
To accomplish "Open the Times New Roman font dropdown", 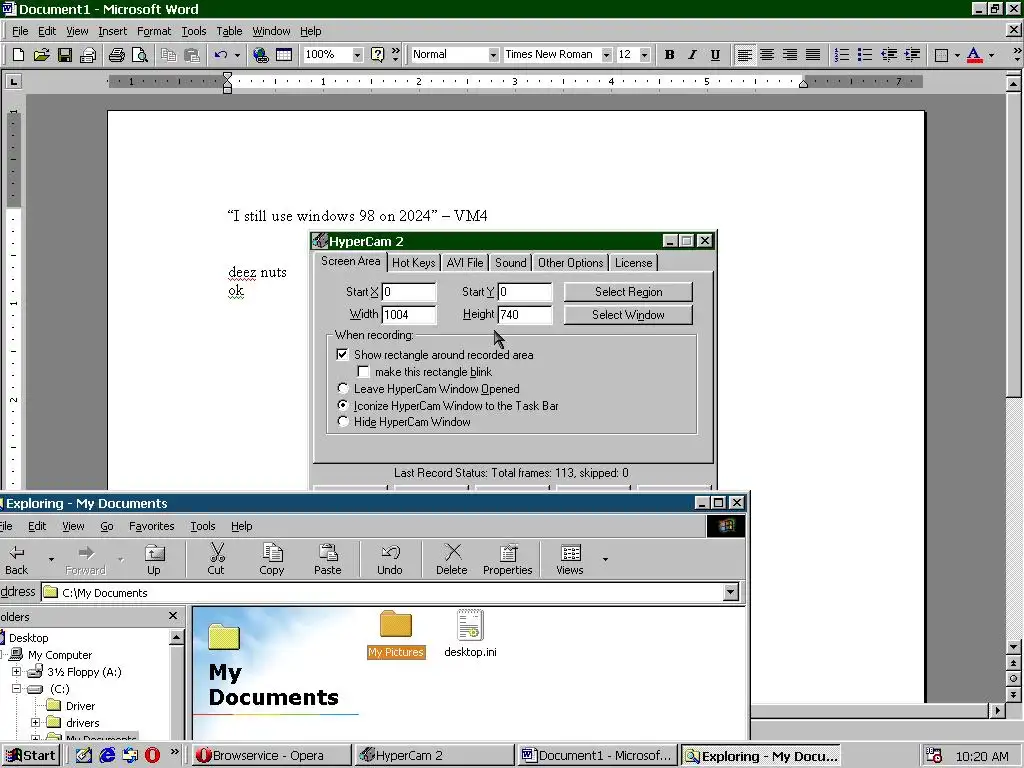I will coord(607,55).
